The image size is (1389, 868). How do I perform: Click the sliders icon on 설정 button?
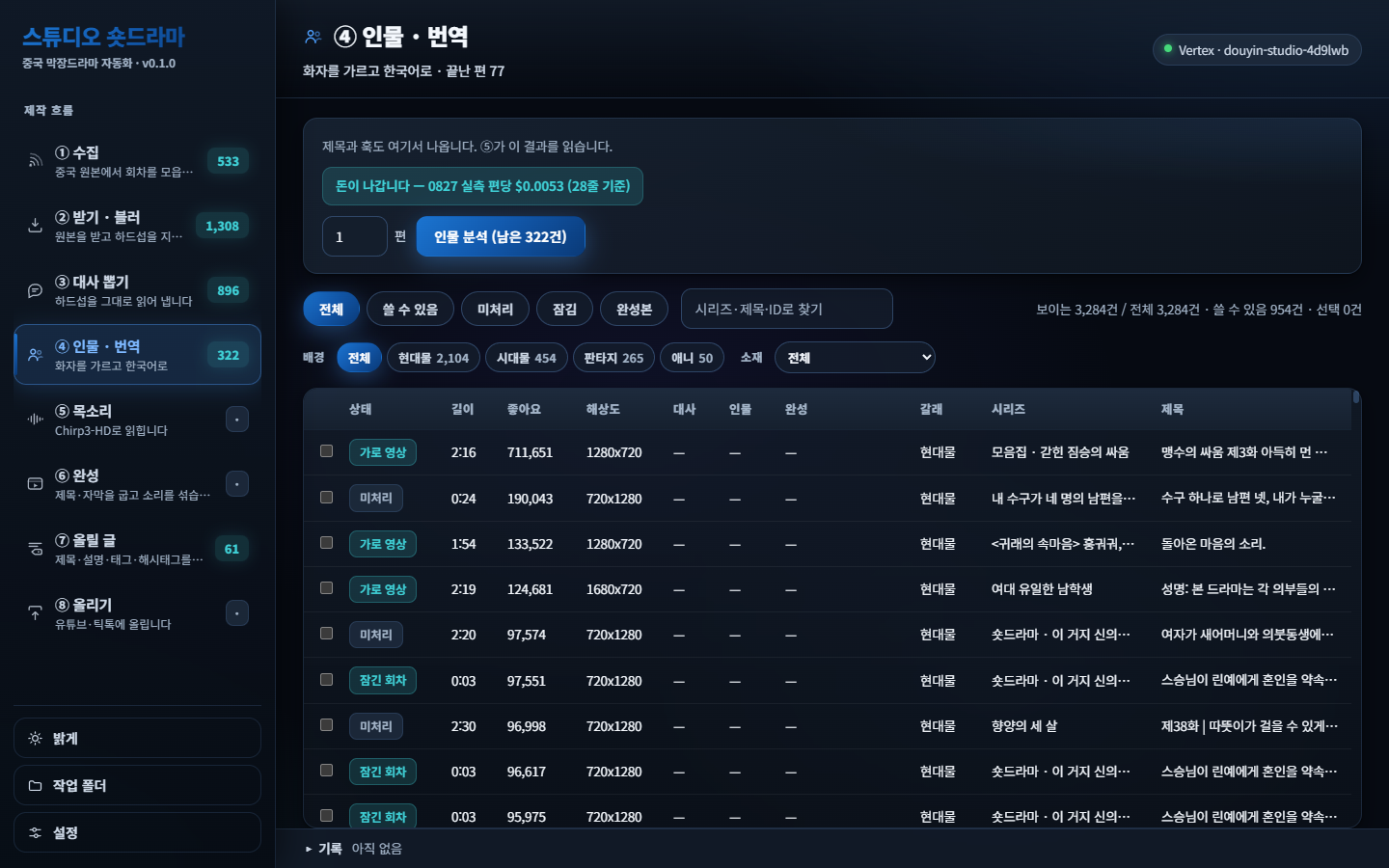(35, 833)
